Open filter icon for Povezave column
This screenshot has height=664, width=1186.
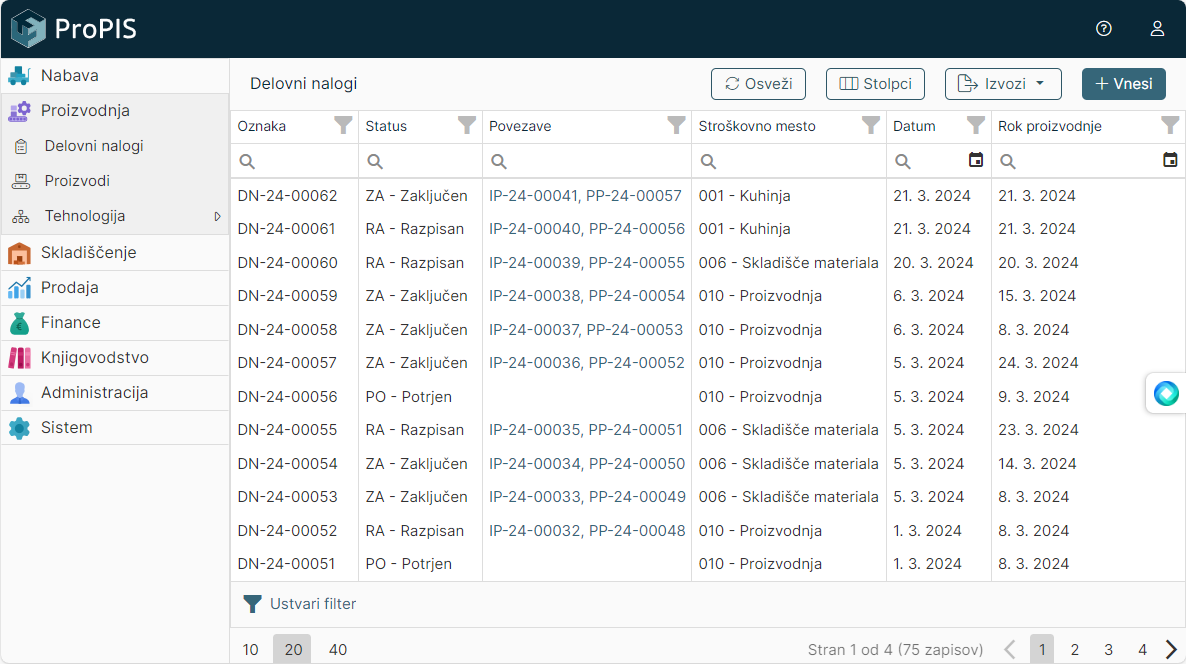pyautogui.click(x=676, y=126)
